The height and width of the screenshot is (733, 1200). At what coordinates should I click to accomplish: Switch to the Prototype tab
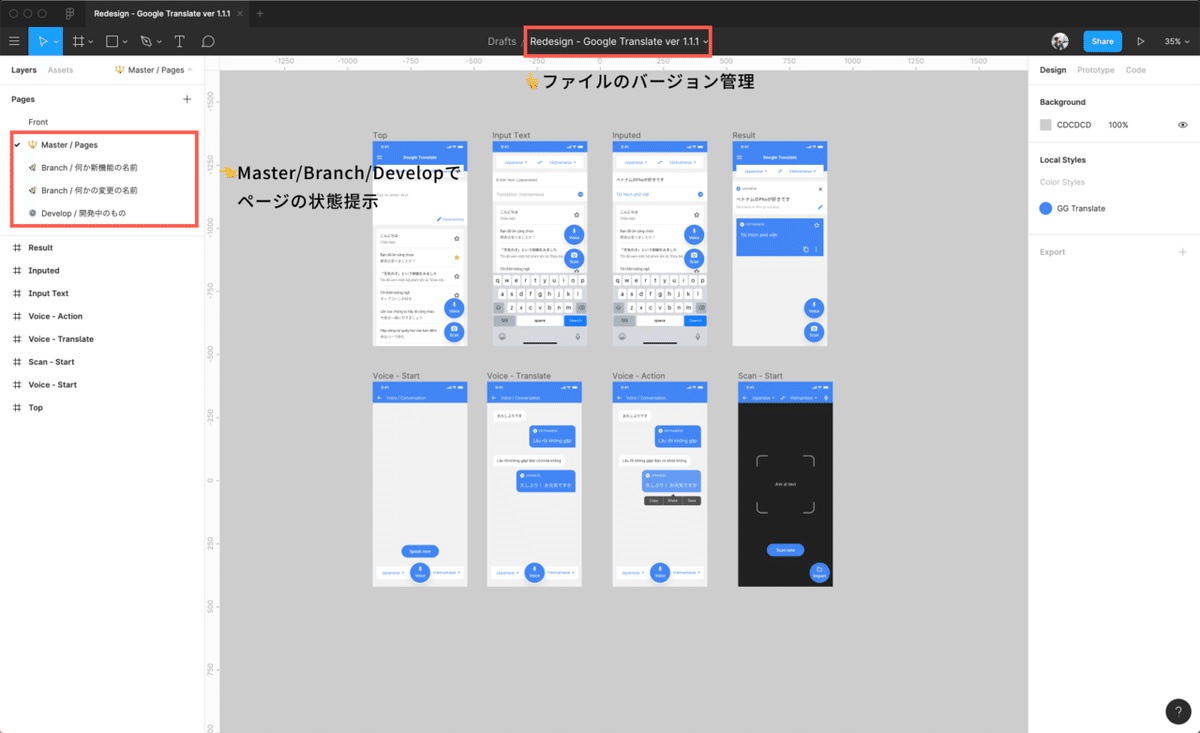coord(1095,70)
